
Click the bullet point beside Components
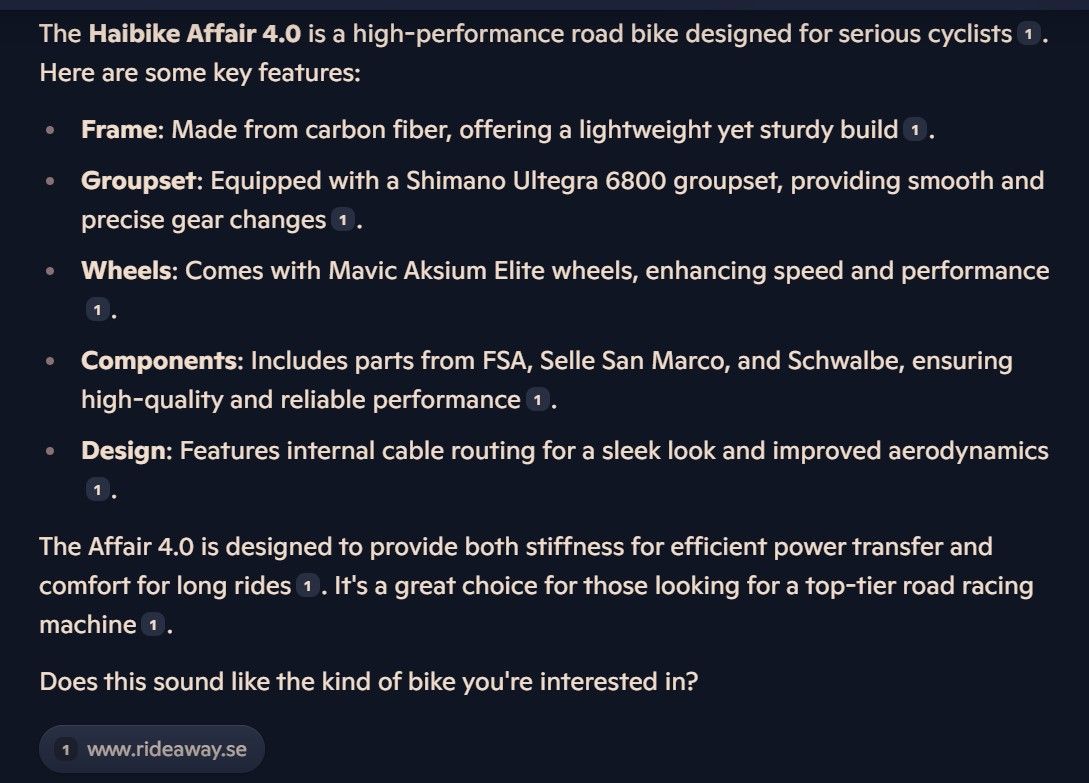51,362
